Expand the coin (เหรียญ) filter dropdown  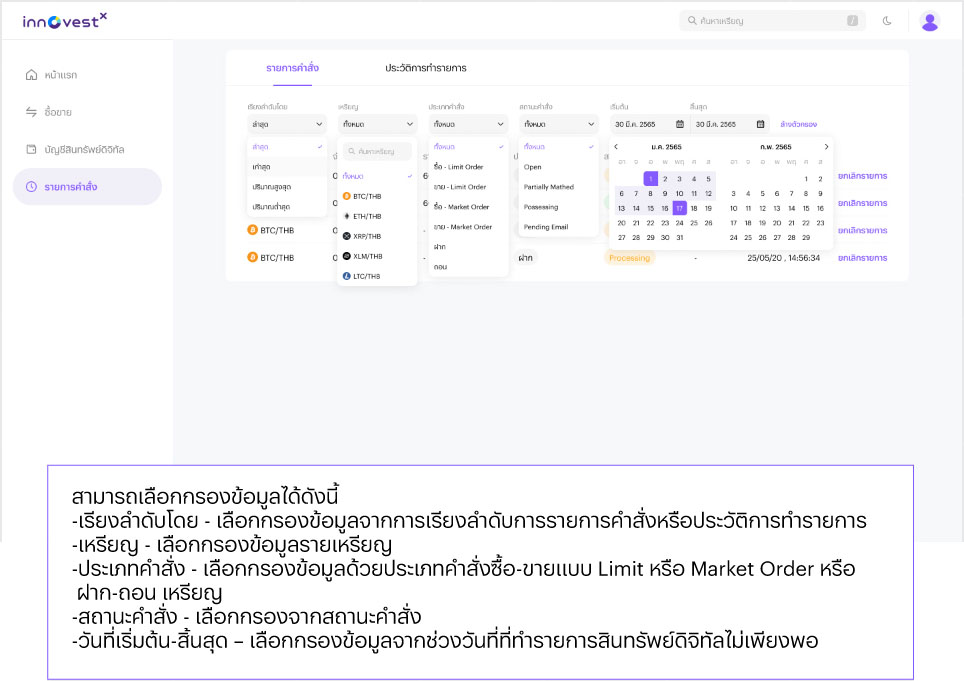click(377, 124)
